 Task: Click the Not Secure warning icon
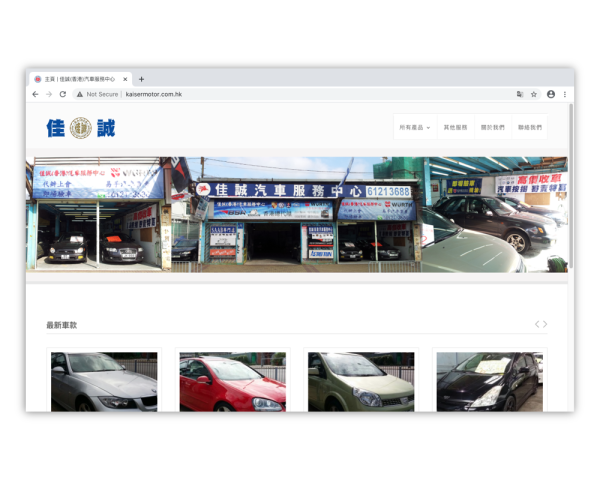click(80, 94)
